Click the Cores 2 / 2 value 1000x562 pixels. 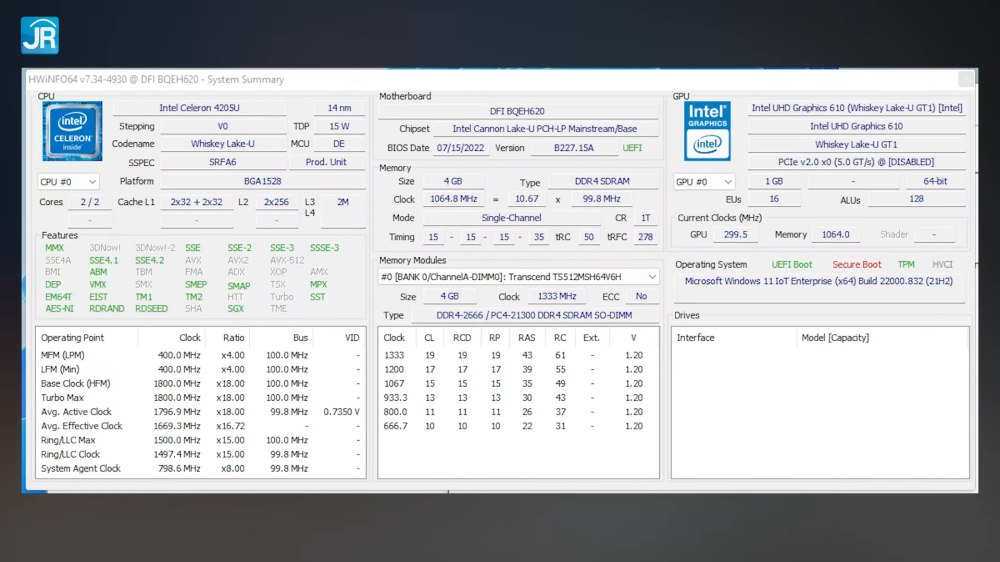click(90, 202)
